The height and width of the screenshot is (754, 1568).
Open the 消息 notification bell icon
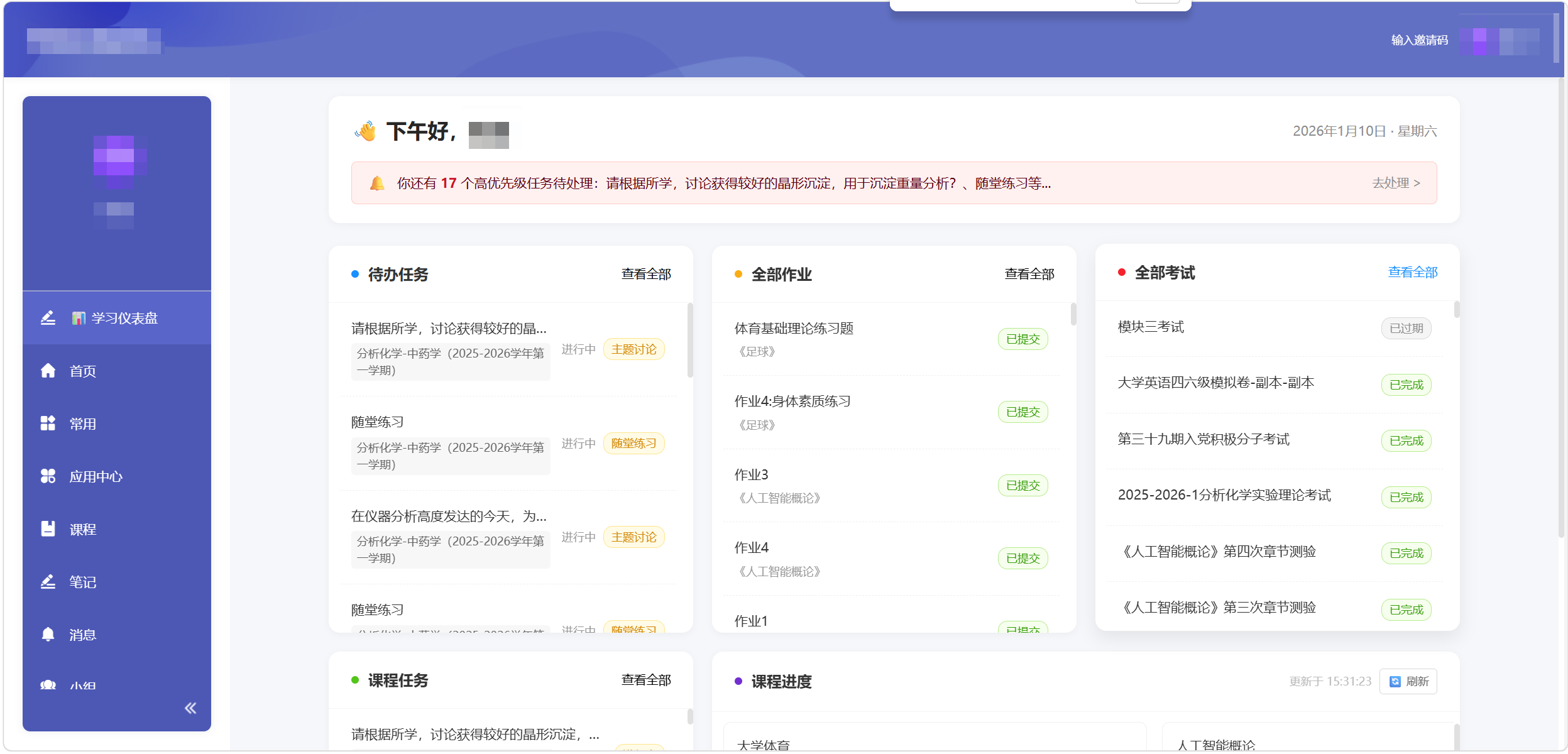48,635
